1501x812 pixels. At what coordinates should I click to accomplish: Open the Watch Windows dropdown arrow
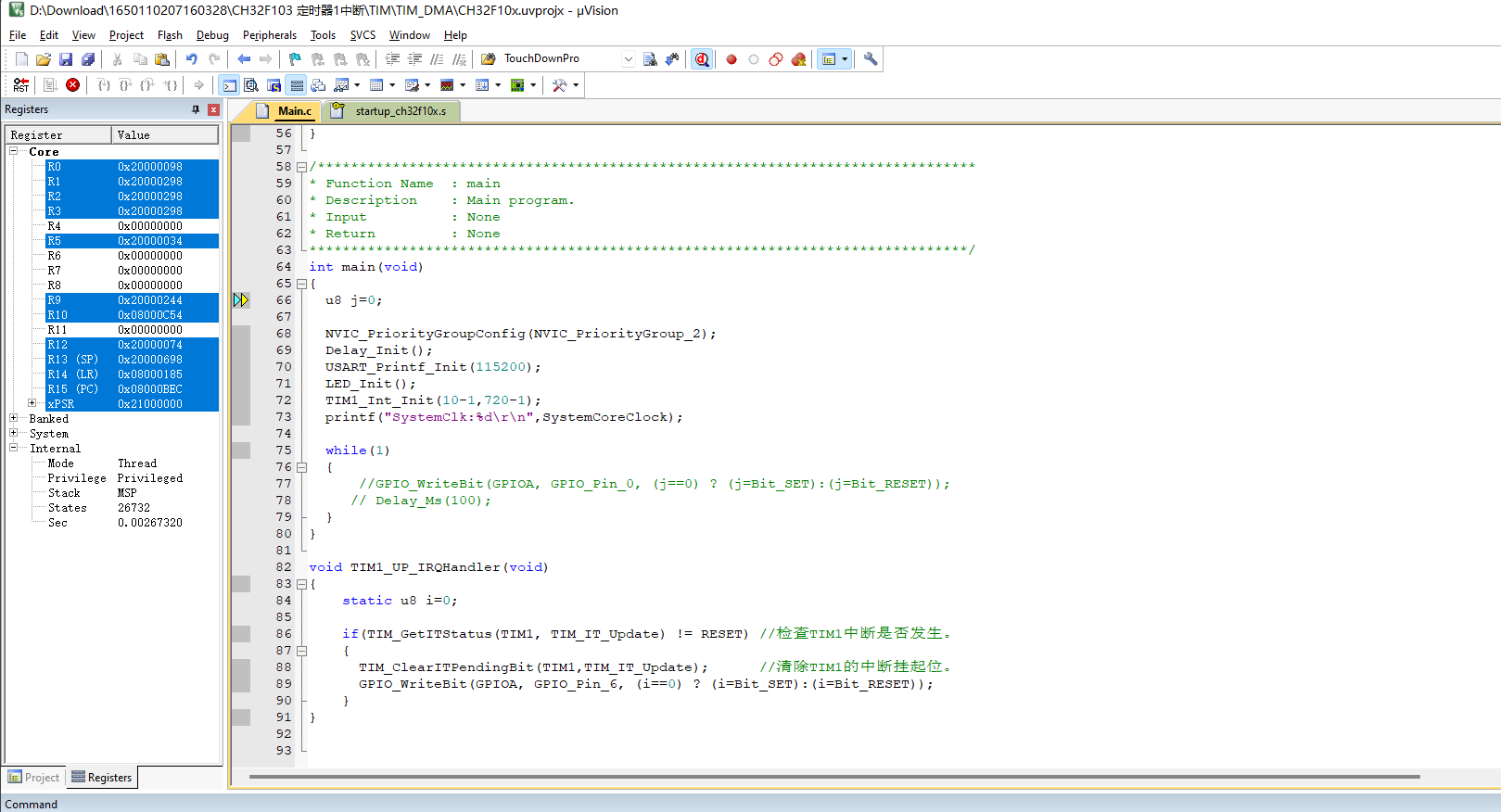357,85
